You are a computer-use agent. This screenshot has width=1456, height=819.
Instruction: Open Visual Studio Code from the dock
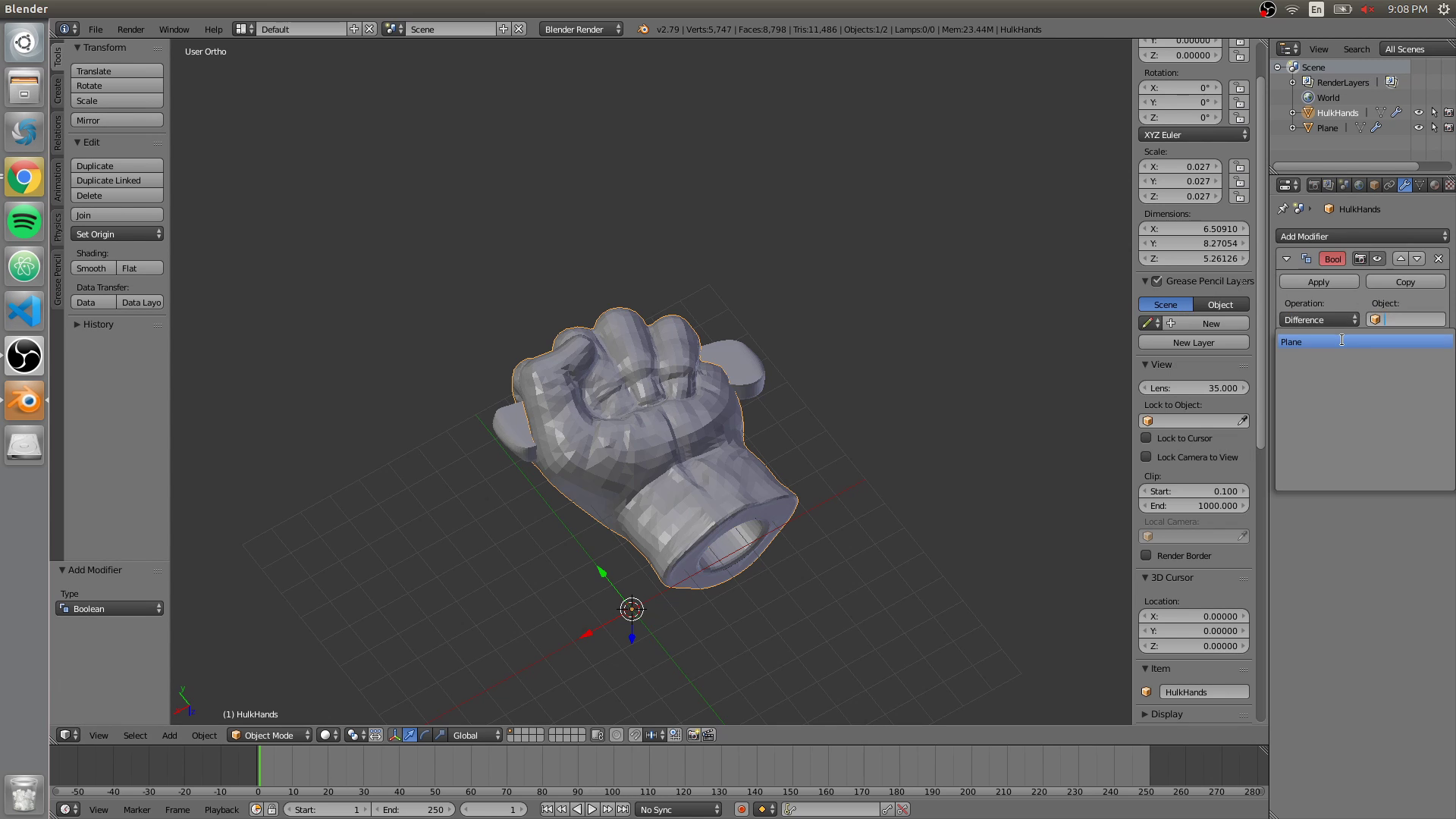[24, 311]
